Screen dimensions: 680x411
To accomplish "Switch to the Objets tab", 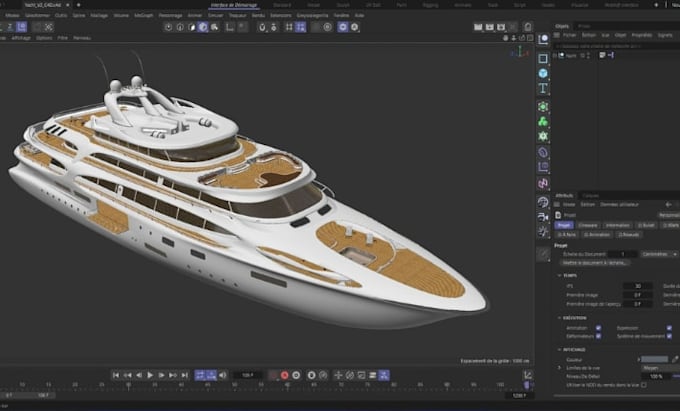I will click(562, 26).
